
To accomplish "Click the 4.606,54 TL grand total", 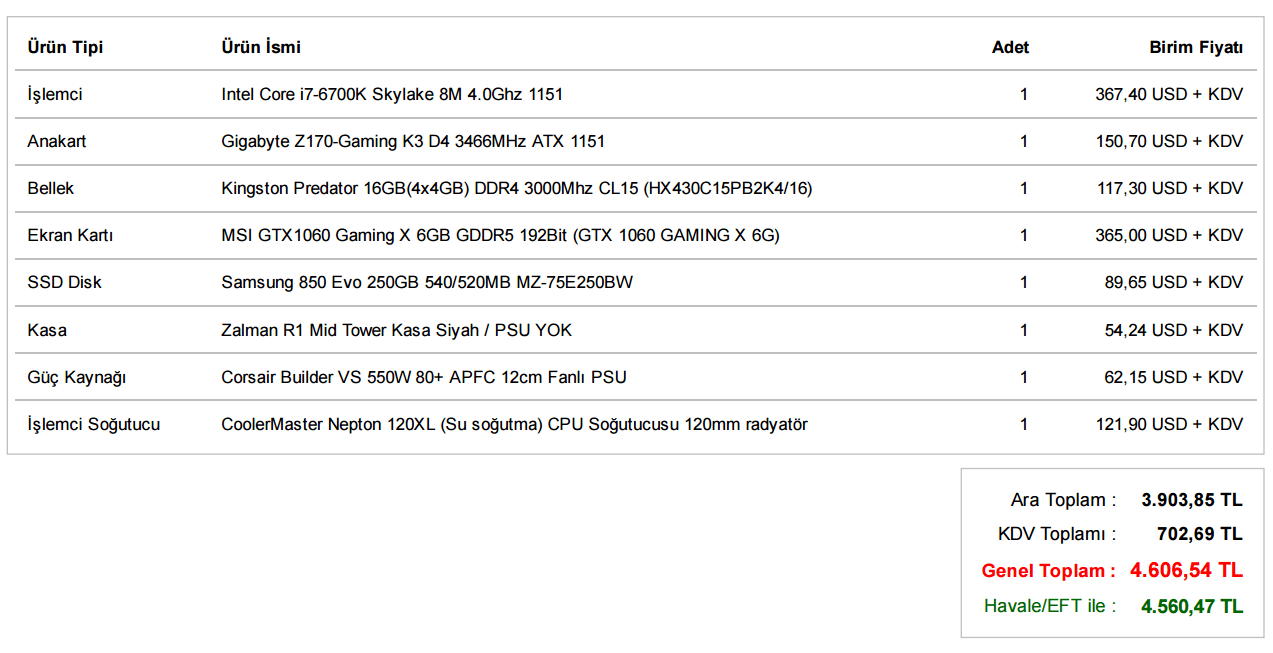I will (1187, 571).
